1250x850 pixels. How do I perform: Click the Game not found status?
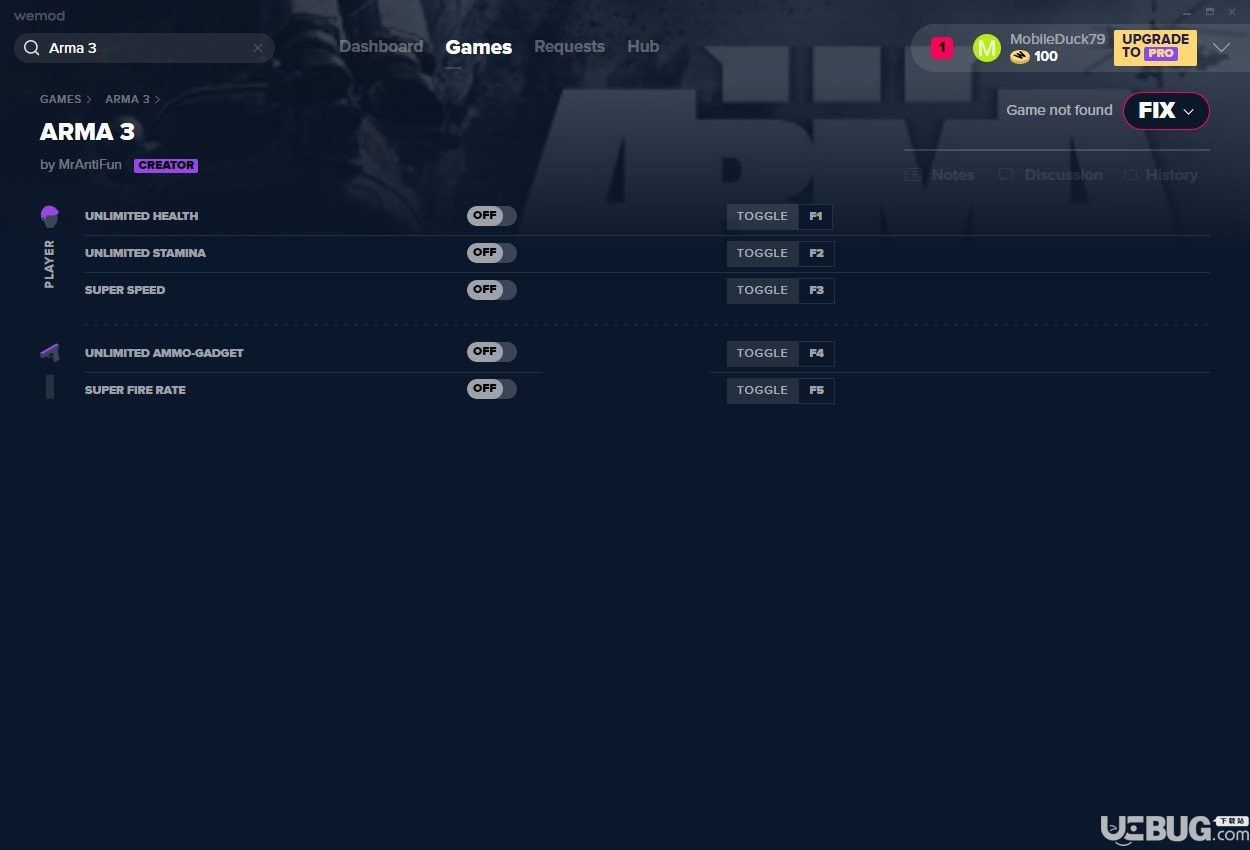pyautogui.click(x=1059, y=110)
